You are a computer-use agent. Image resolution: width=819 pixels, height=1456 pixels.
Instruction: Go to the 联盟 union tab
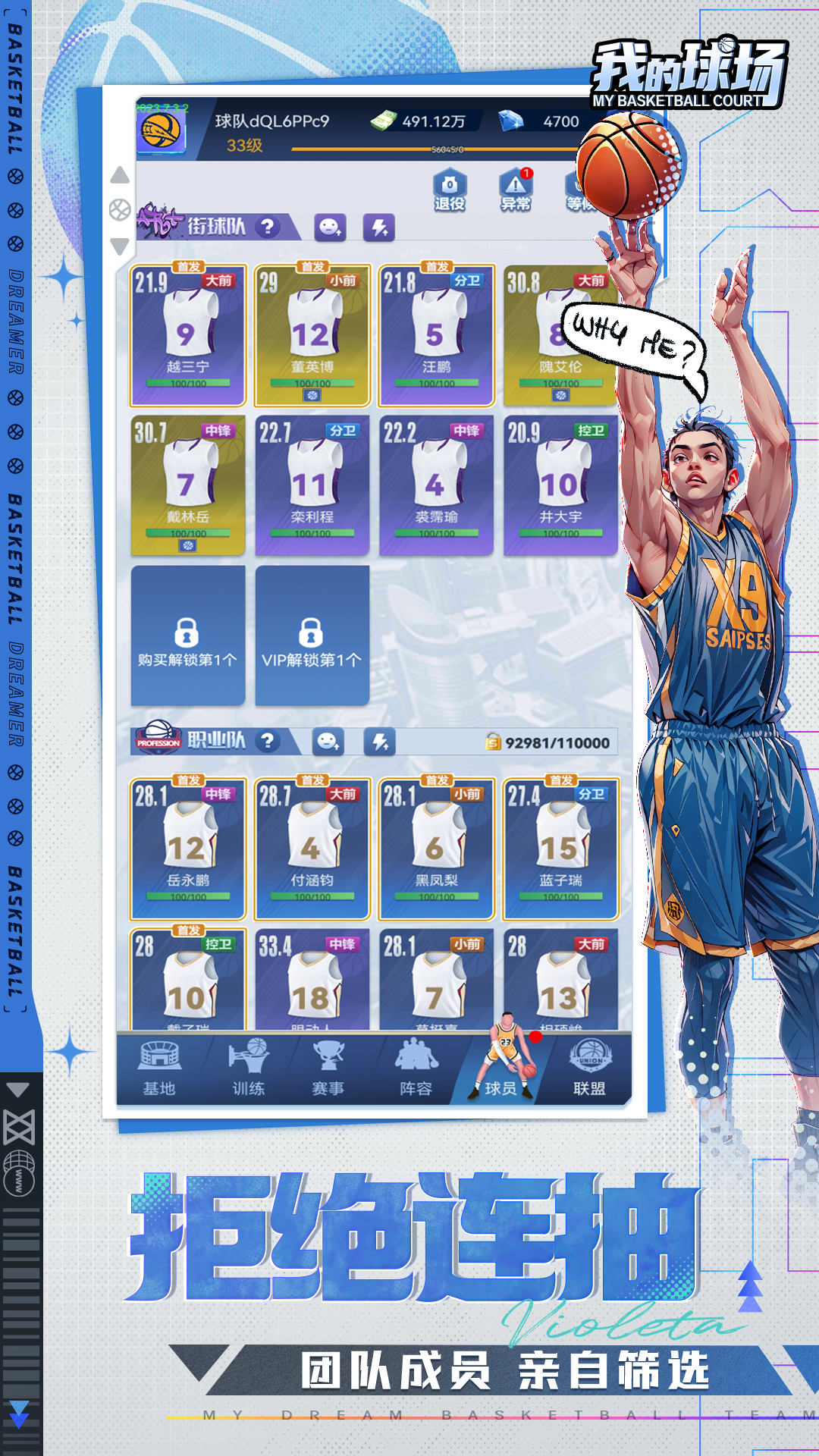coord(589,1069)
